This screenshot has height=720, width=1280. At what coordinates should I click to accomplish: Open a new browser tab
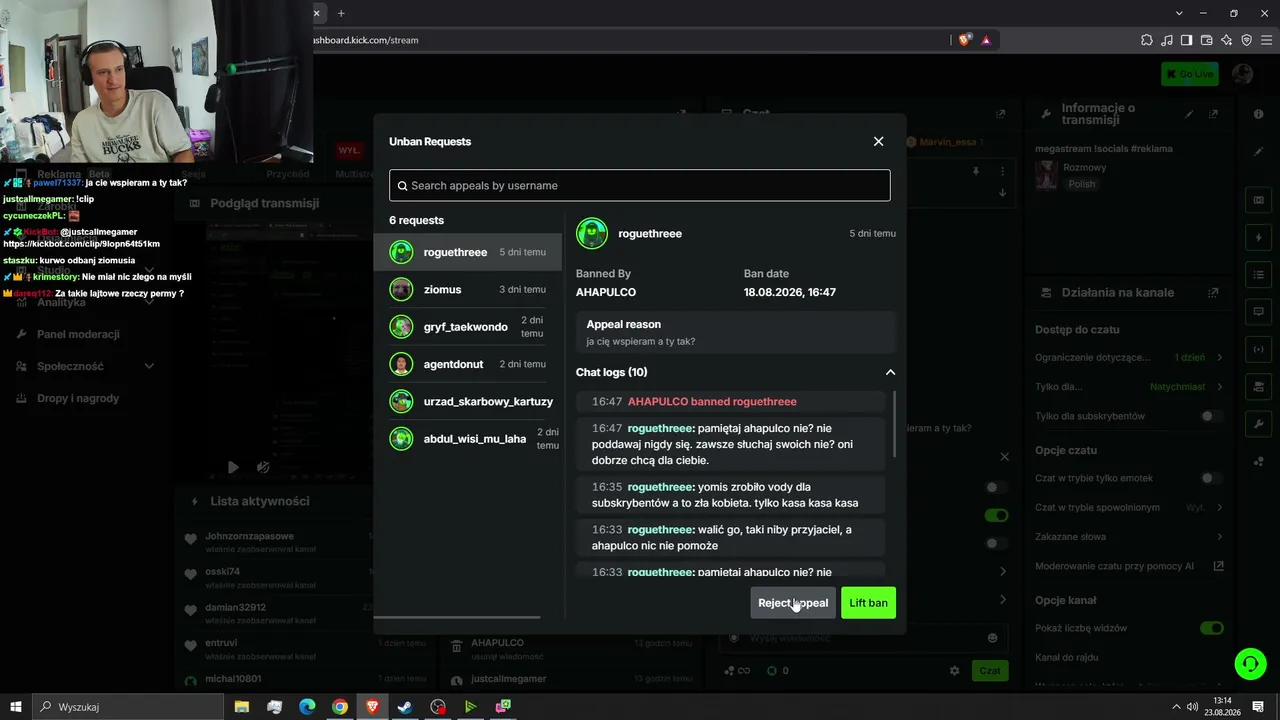[x=341, y=13]
